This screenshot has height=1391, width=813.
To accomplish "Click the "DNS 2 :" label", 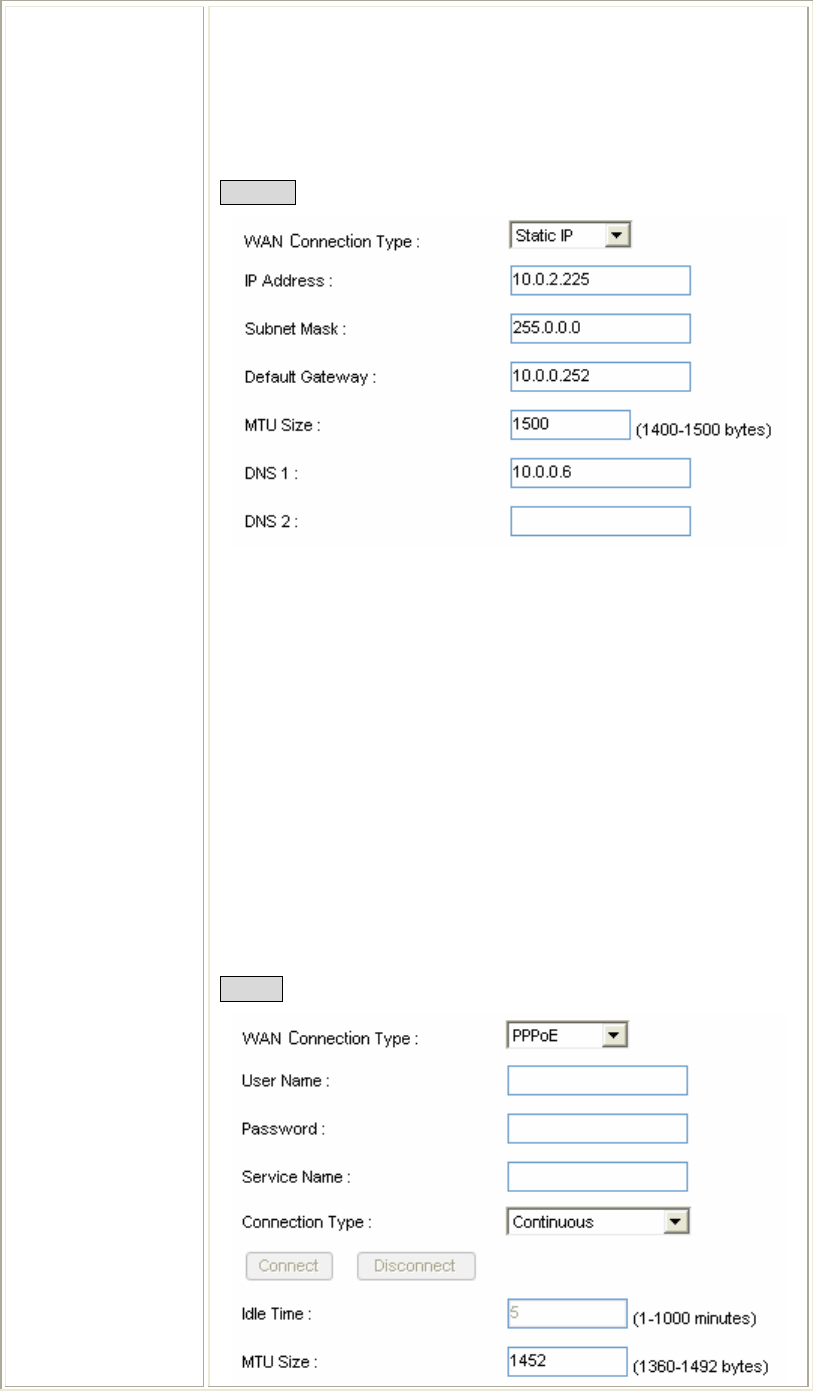I will tap(271, 521).
